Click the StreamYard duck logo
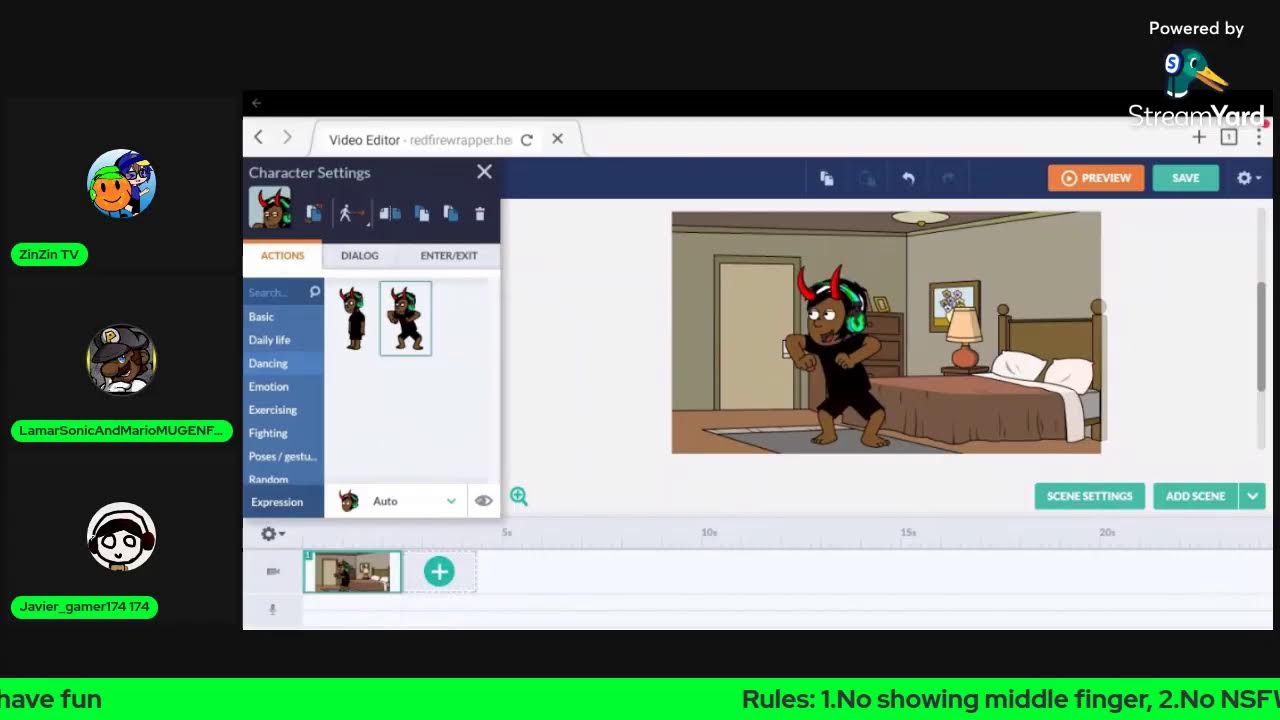This screenshot has width=1280, height=720. [1196, 75]
